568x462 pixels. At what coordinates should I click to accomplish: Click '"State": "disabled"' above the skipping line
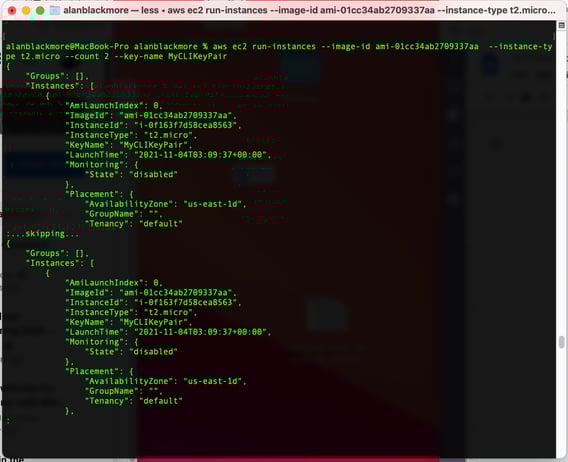(131, 174)
